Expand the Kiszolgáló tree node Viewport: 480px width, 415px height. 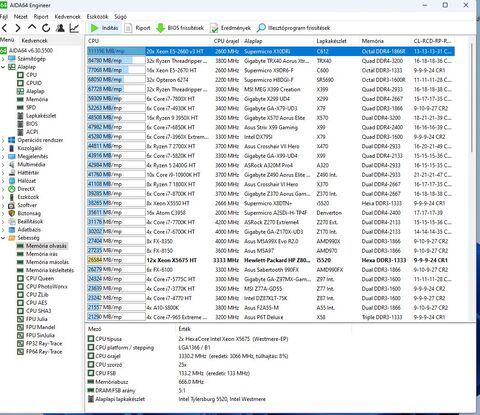click(x=3, y=148)
